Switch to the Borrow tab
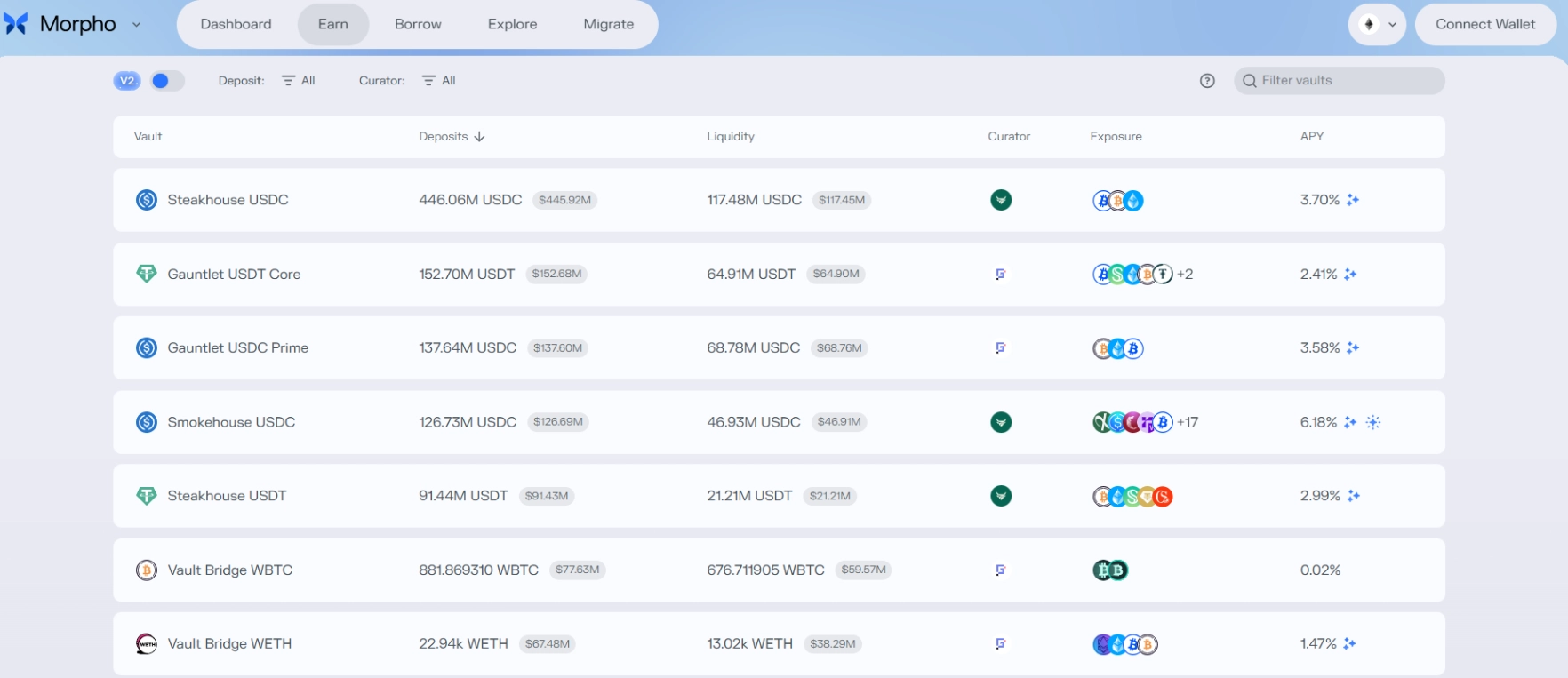1568x678 pixels. [x=418, y=24]
